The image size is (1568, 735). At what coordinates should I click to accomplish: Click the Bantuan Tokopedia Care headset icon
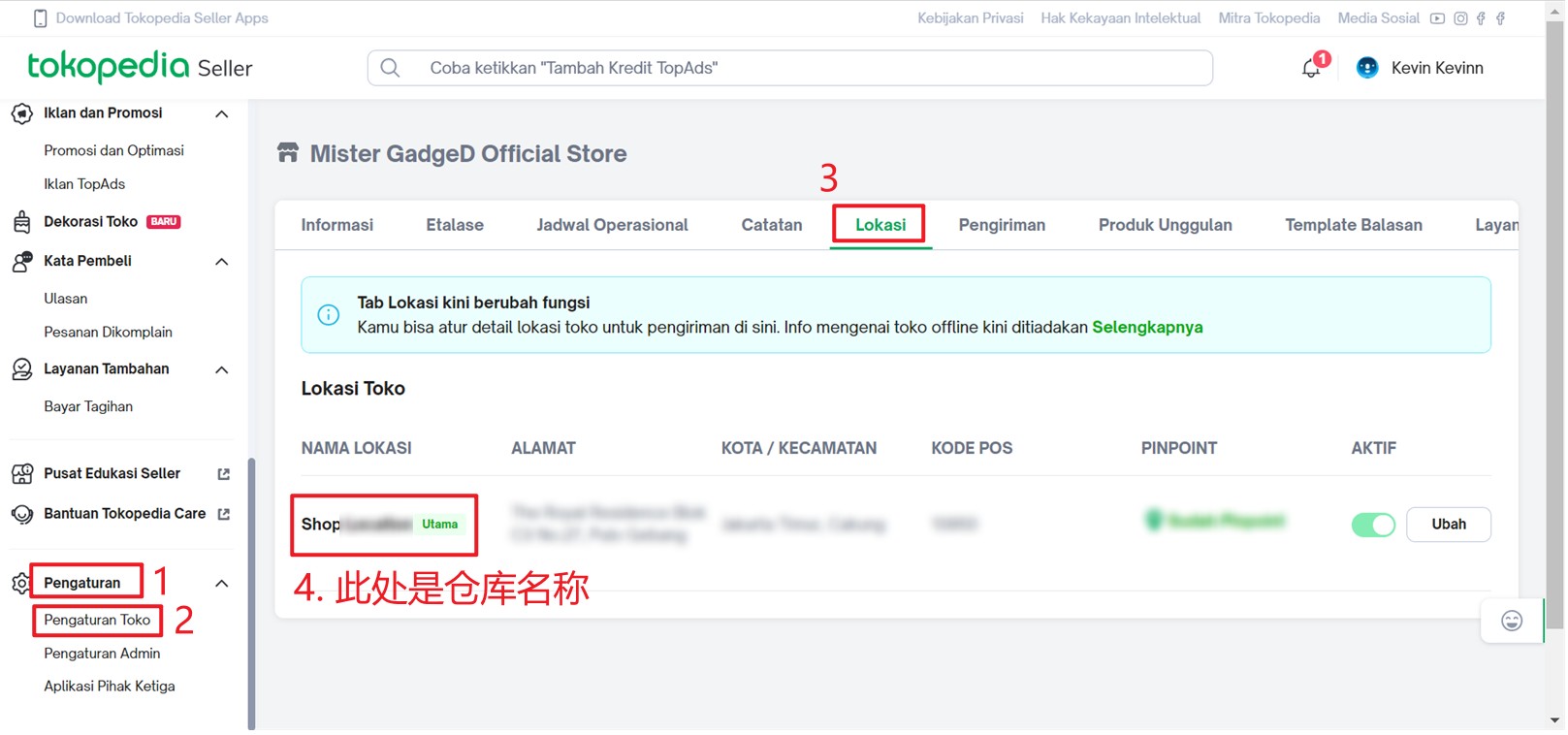point(21,514)
